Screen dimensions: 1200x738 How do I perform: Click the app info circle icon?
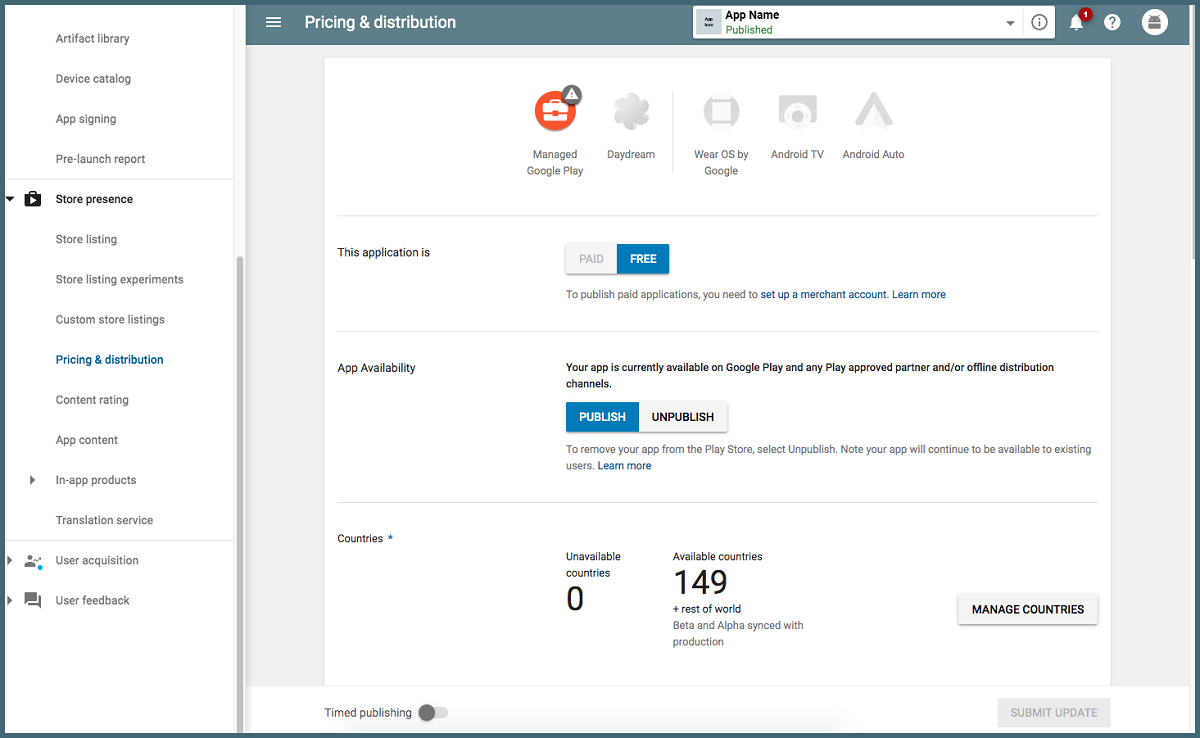pyautogui.click(x=1039, y=22)
